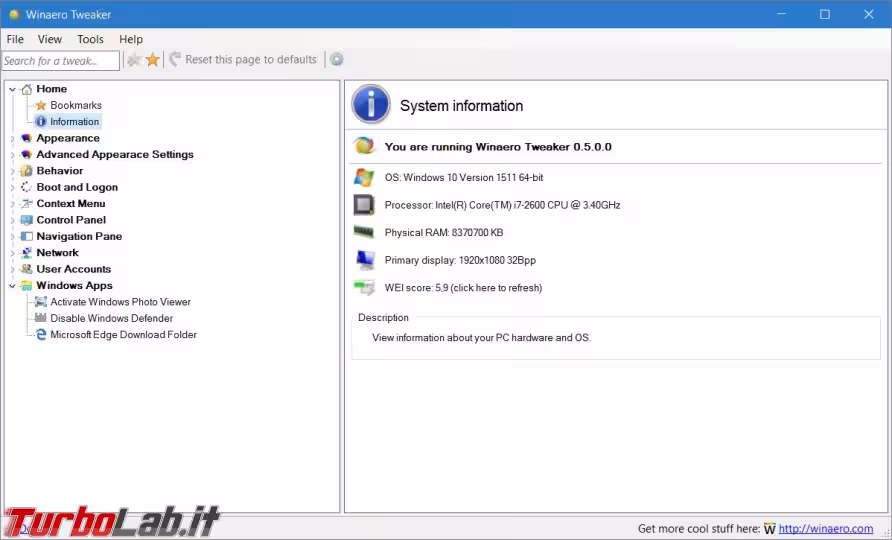Open the Help menu
The width and height of the screenshot is (892, 540).
tap(131, 39)
